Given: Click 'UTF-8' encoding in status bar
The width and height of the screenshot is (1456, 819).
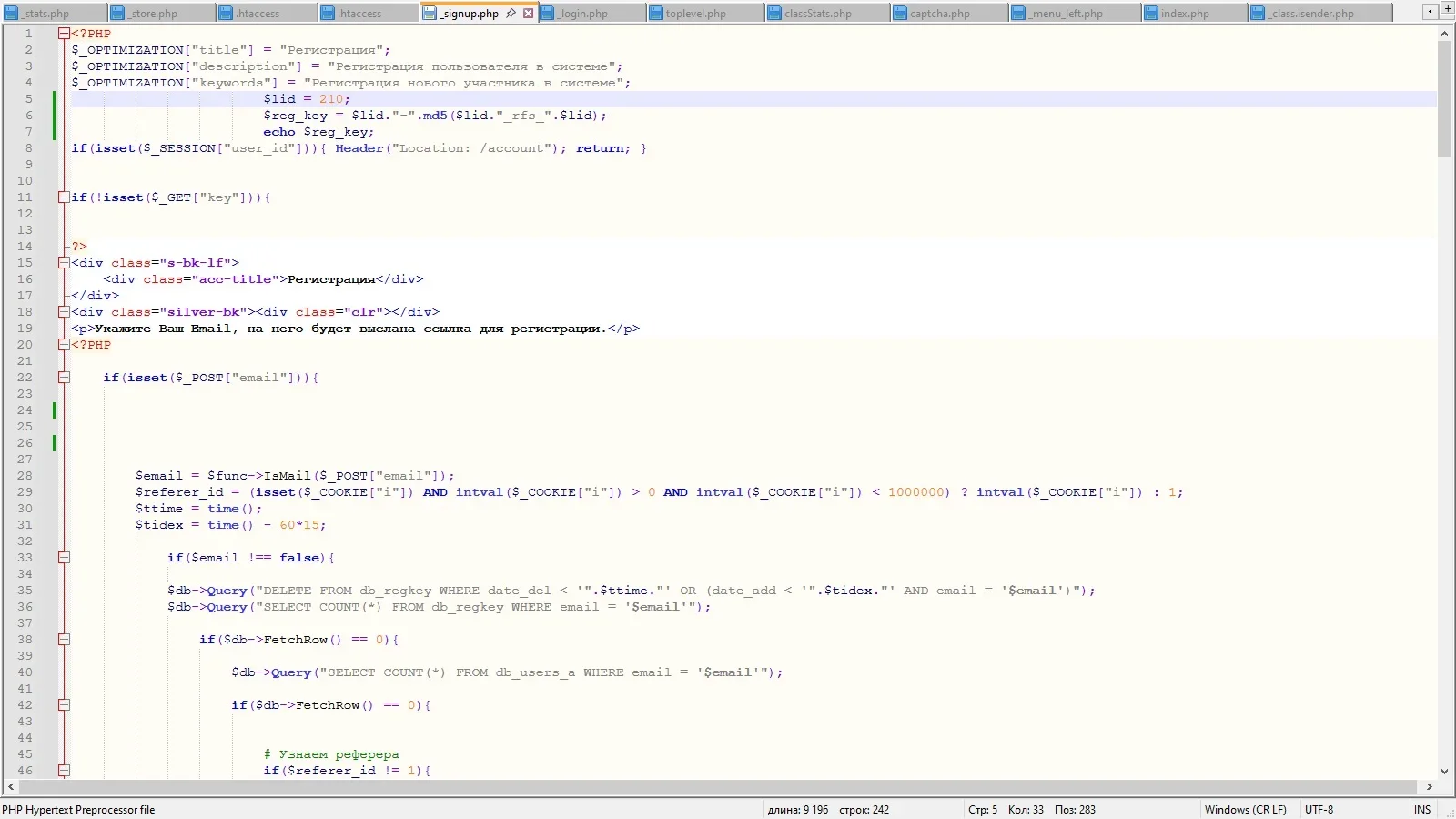Looking at the screenshot, I should point(1319,810).
